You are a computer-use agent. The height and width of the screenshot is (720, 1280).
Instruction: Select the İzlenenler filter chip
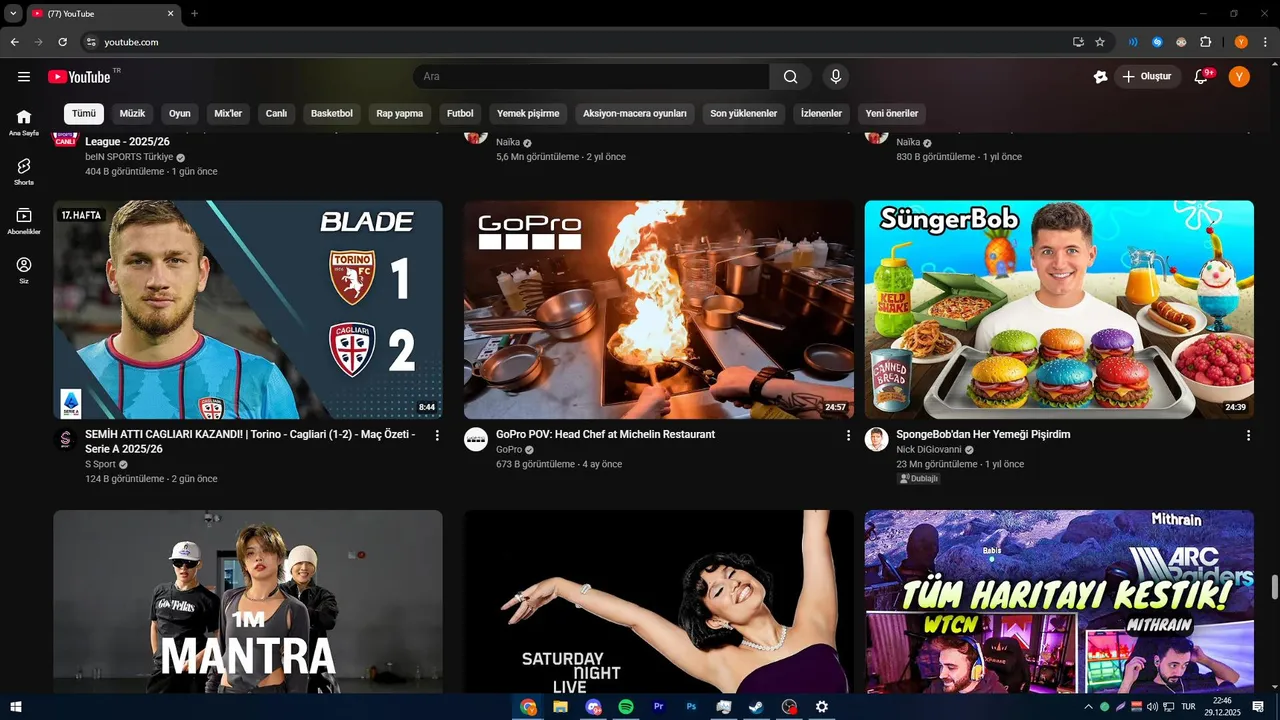pos(821,114)
